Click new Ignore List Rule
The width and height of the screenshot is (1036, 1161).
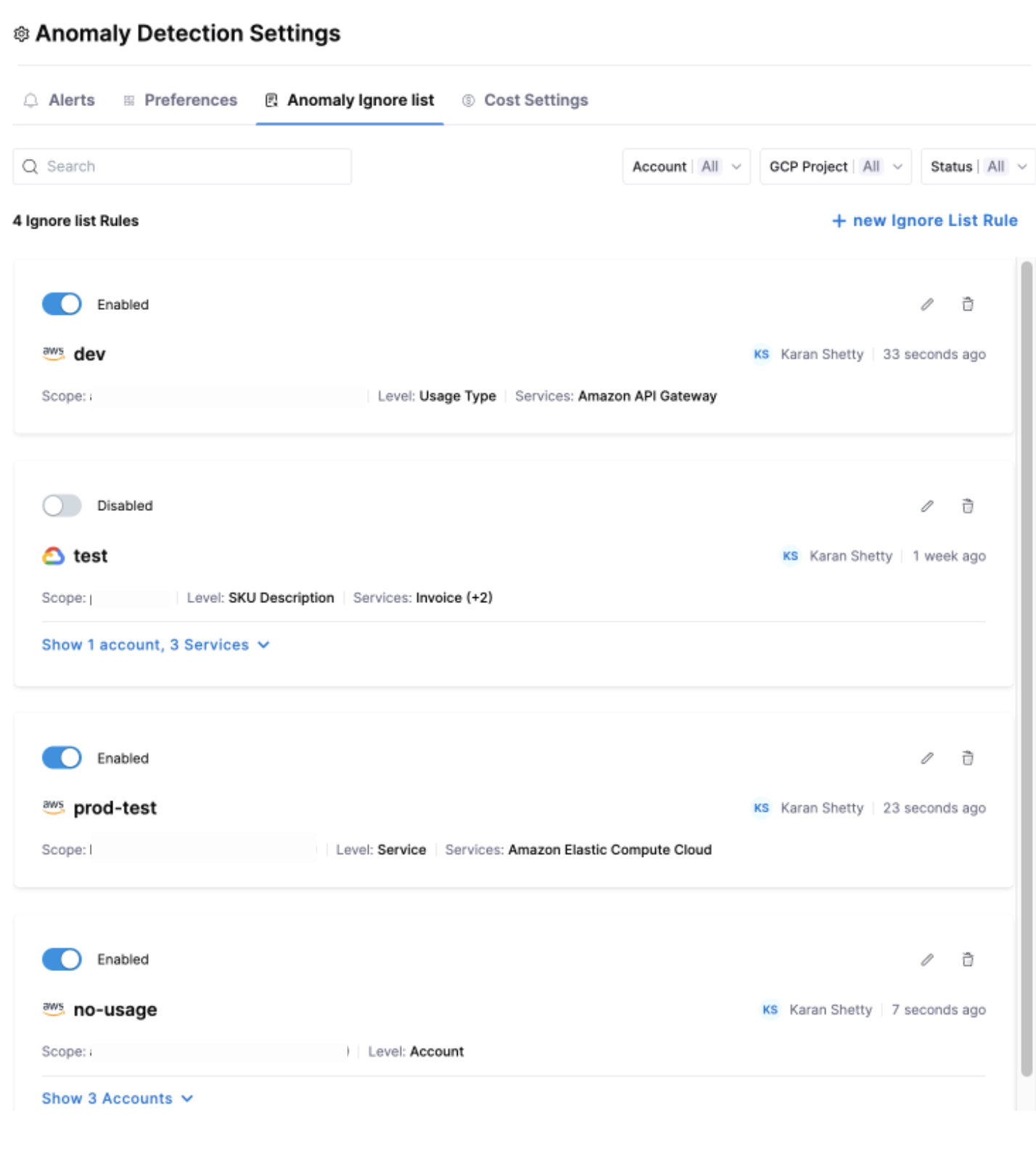(924, 221)
